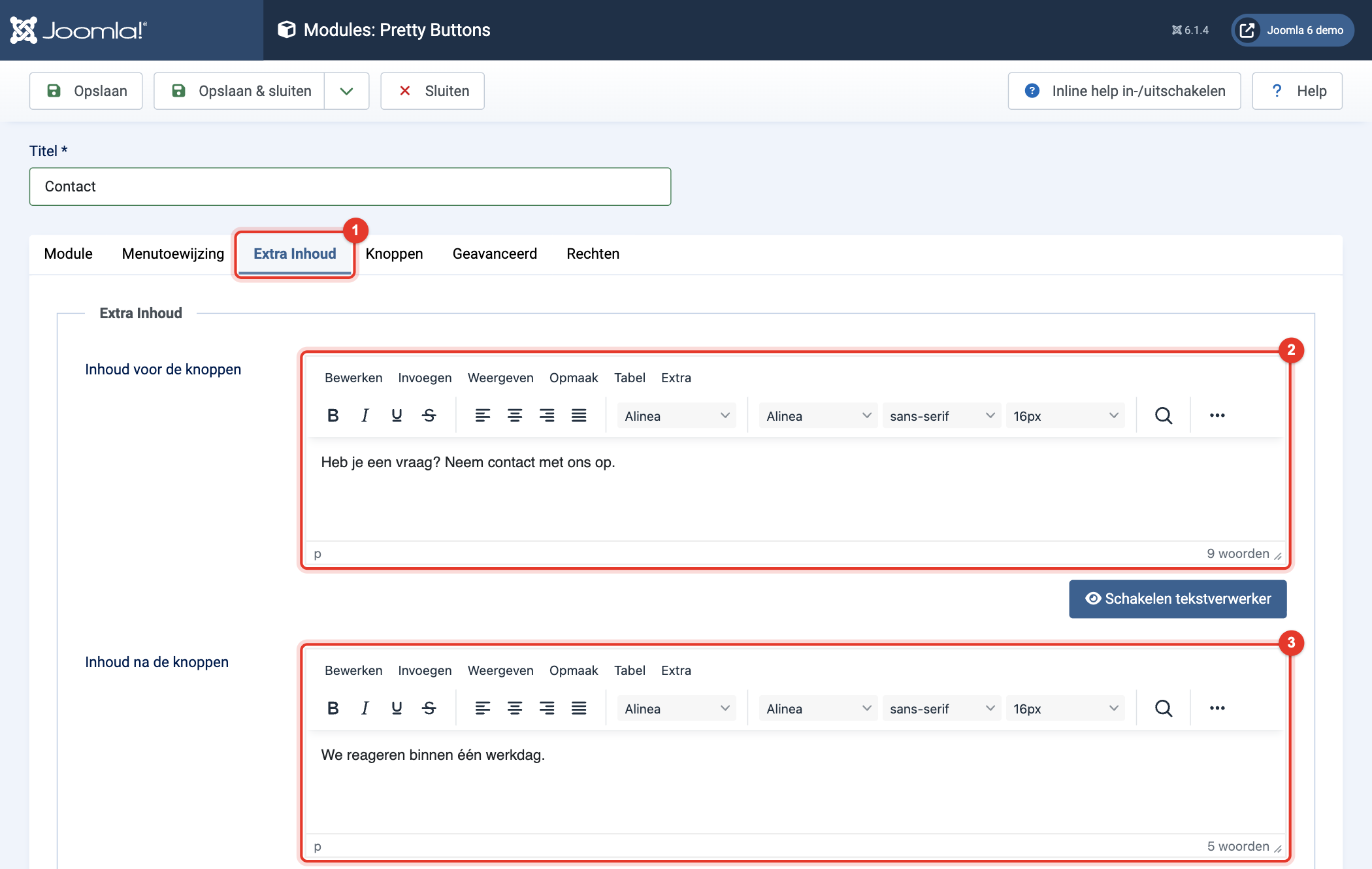The image size is (1372, 869).
Task: Open the Geavanceerd tab
Action: tap(495, 254)
